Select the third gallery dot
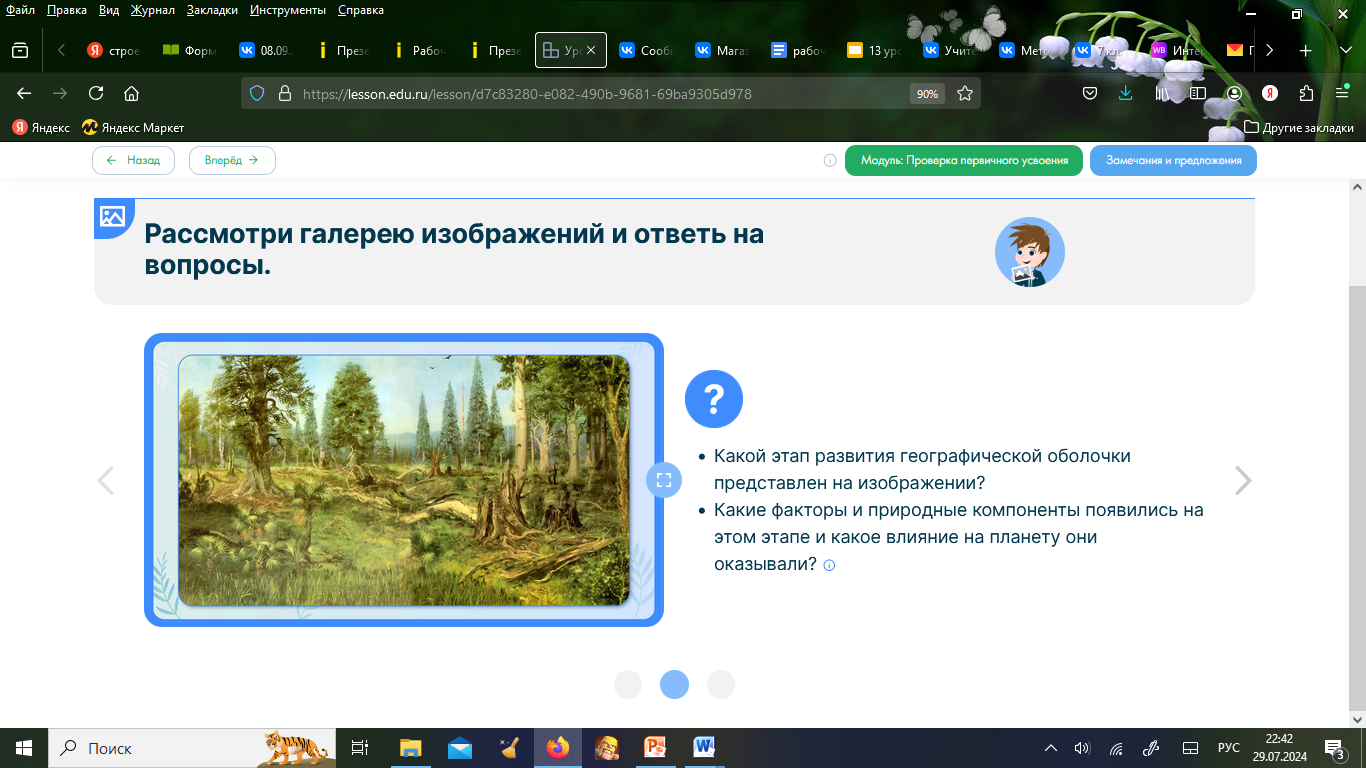 [721, 684]
